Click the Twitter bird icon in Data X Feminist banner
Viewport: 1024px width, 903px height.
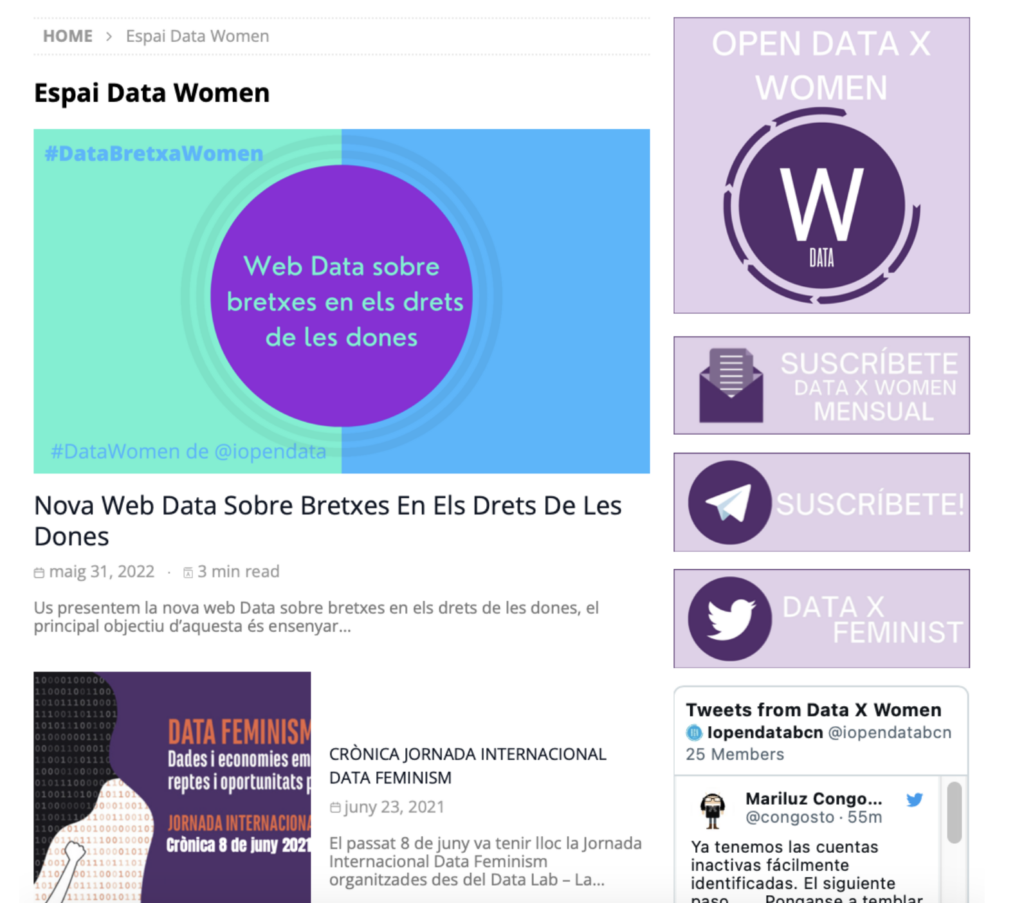(x=730, y=618)
